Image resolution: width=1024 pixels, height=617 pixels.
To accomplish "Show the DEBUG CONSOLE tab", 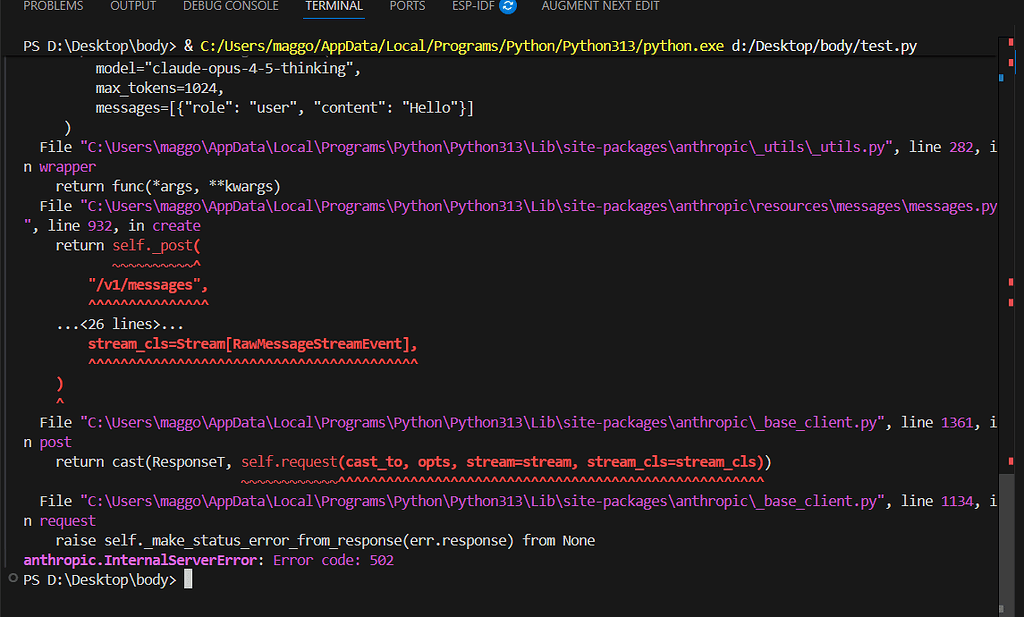I will tap(231, 7).
